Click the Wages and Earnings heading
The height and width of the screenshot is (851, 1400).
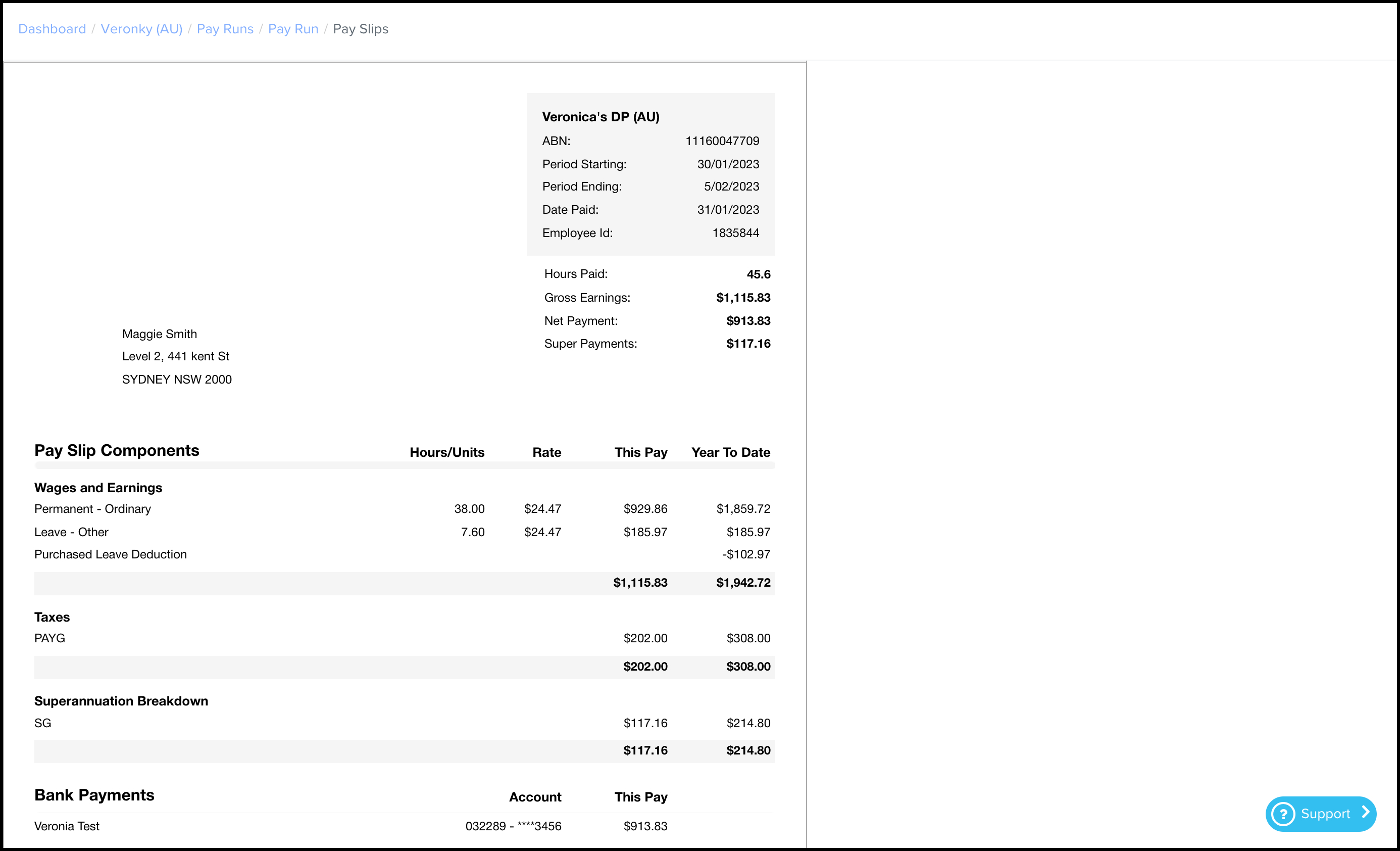pos(98,488)
